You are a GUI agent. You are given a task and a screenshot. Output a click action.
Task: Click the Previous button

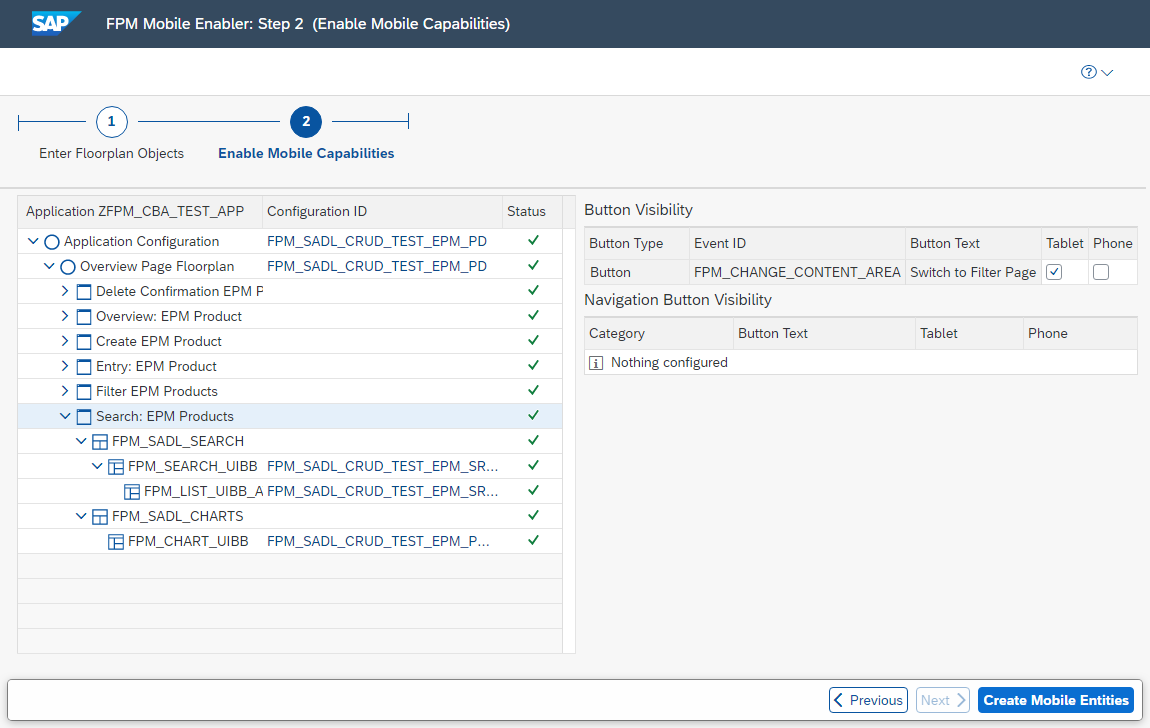[868, 700]
